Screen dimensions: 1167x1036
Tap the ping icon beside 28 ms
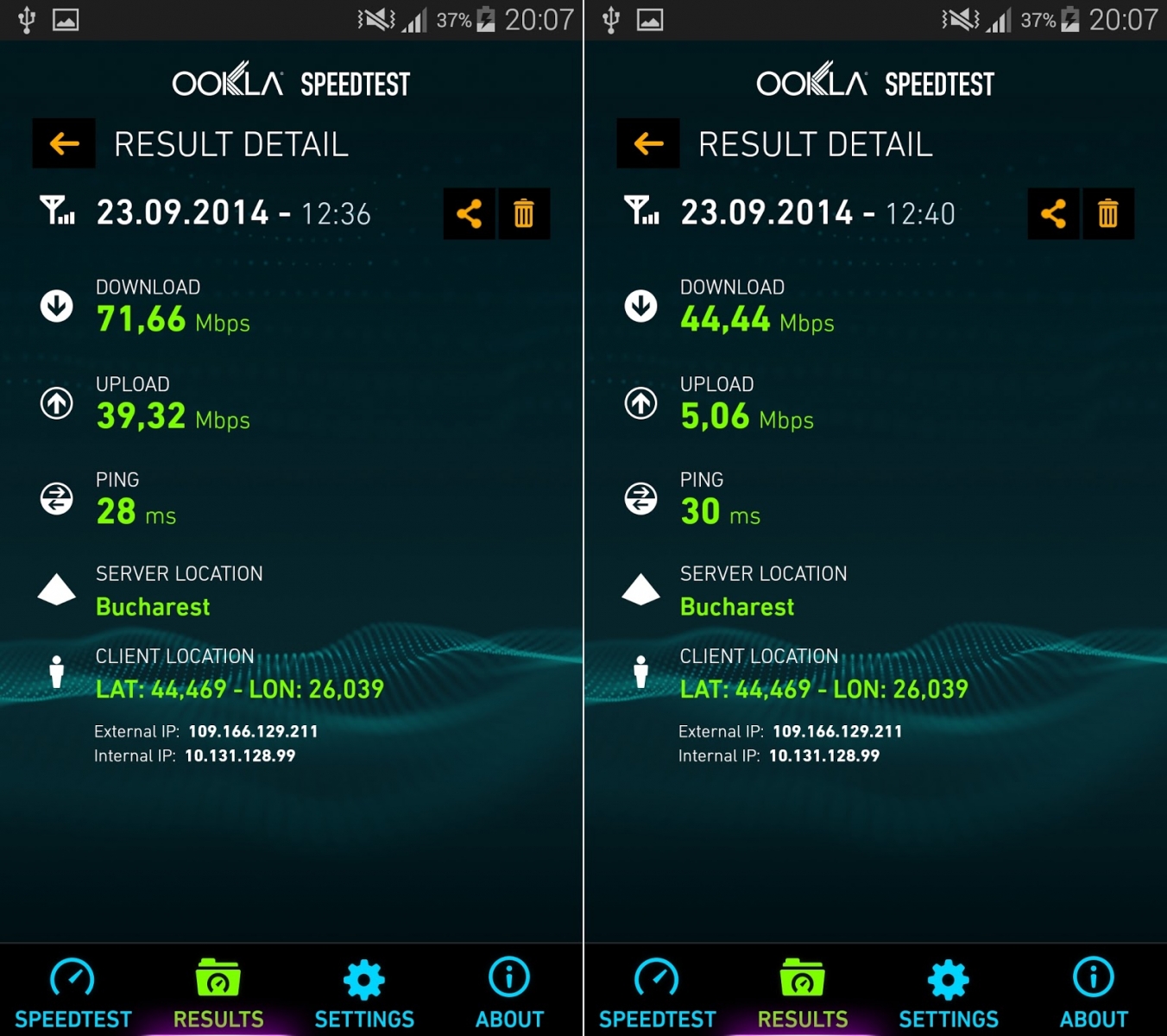click(x=57, y=498)
